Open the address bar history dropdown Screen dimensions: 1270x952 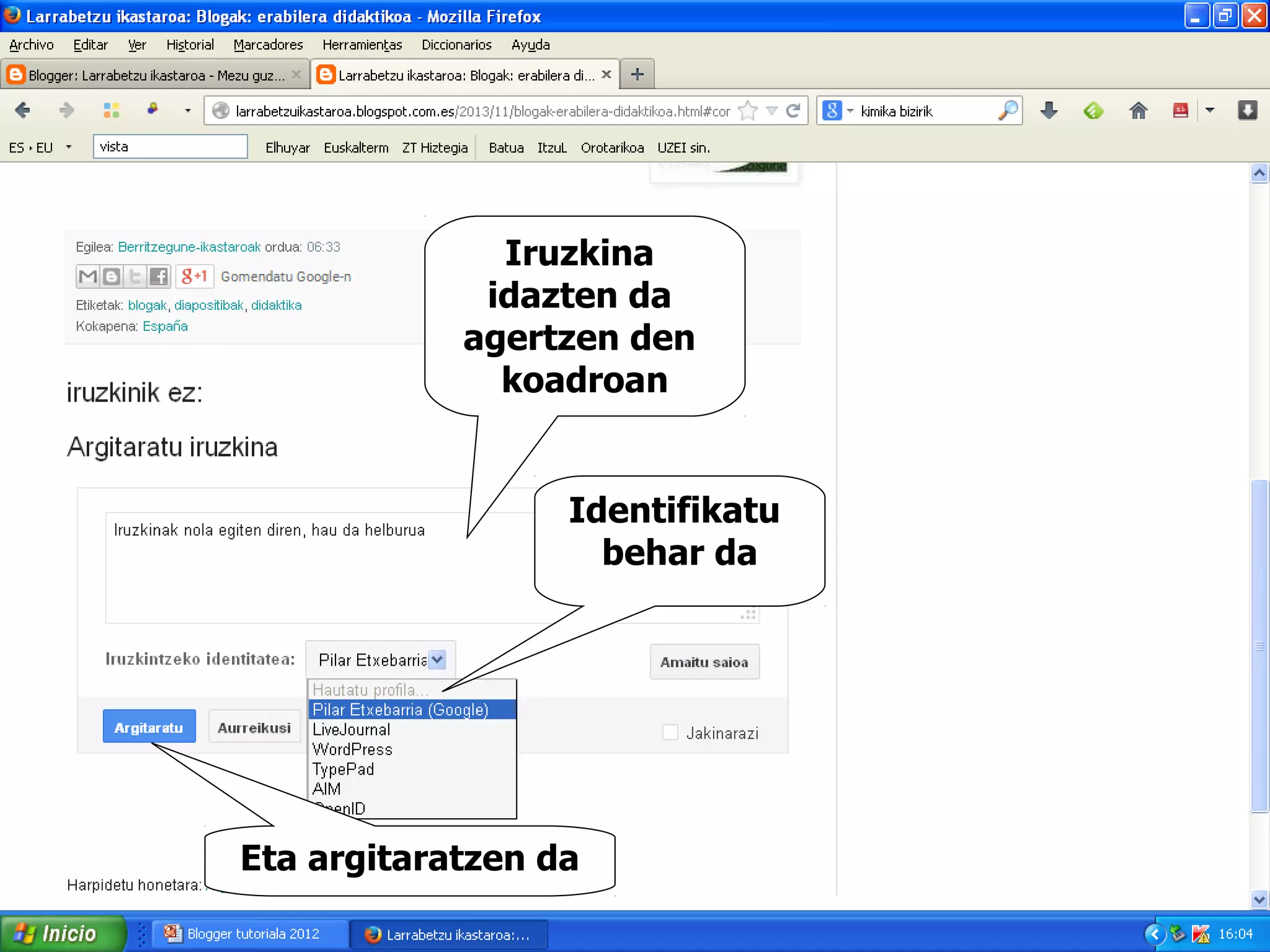click(771, 111)
